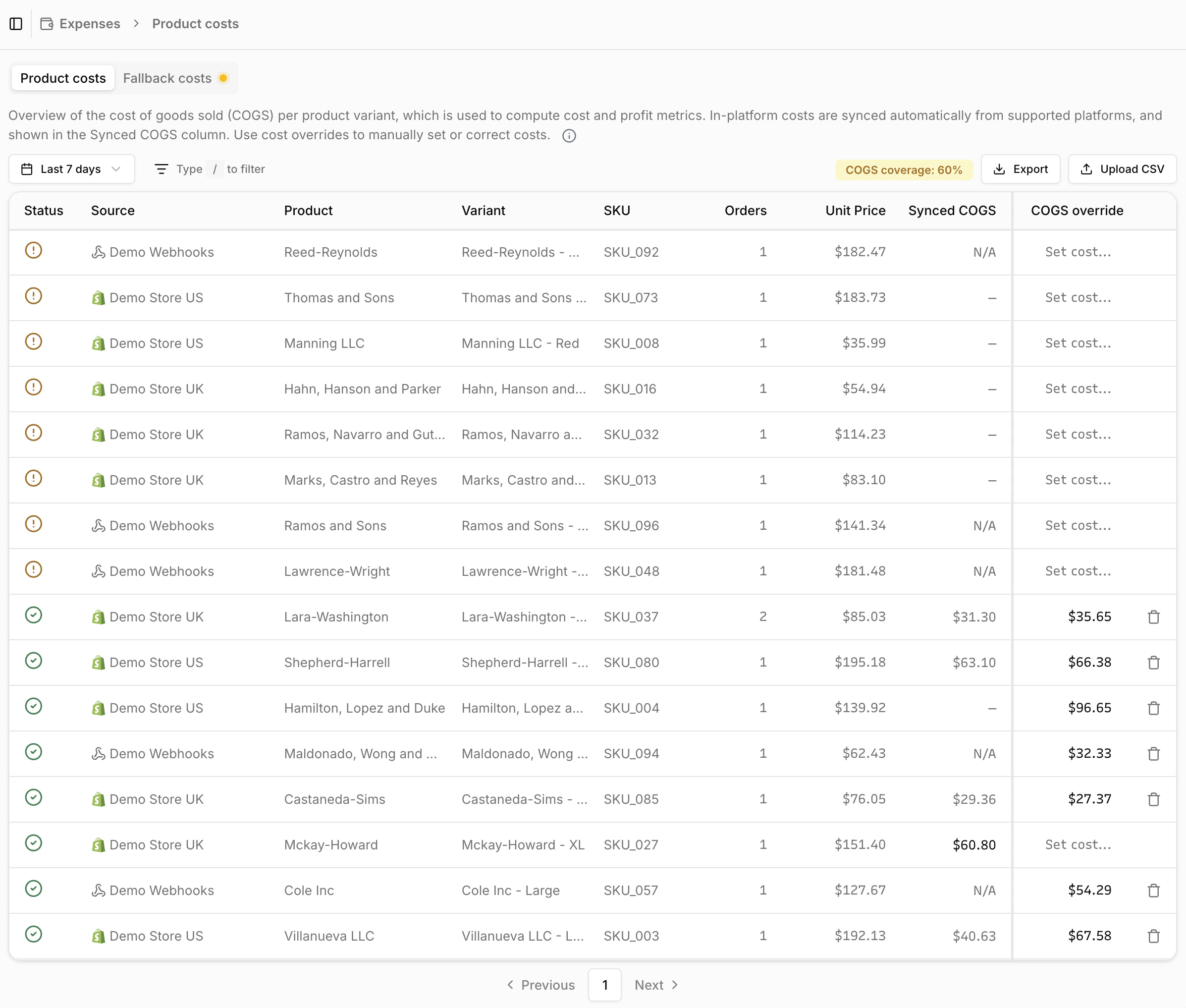Open Expenses breadcrumb link

coord(90,24)
